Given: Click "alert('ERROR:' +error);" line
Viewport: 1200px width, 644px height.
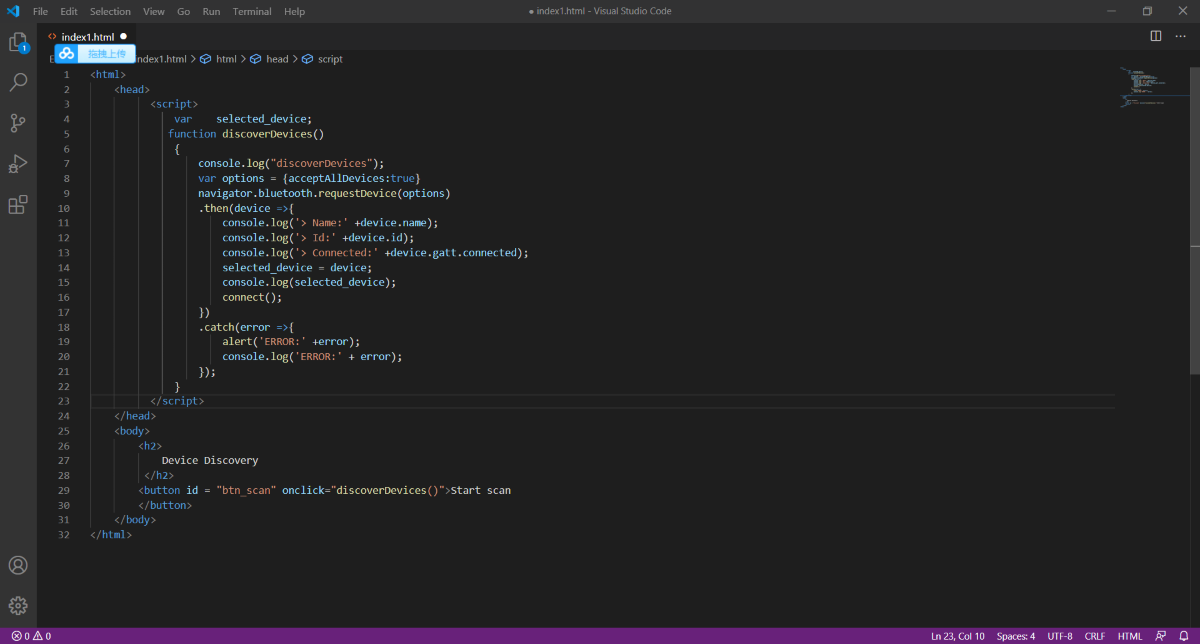Looking at the screenshot, I should pyautogui.click(x=291, y=341).
